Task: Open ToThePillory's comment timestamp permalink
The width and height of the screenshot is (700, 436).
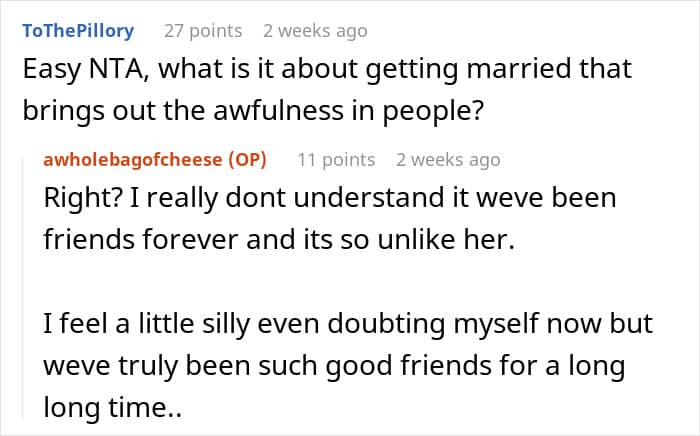Action: (315, 31)
